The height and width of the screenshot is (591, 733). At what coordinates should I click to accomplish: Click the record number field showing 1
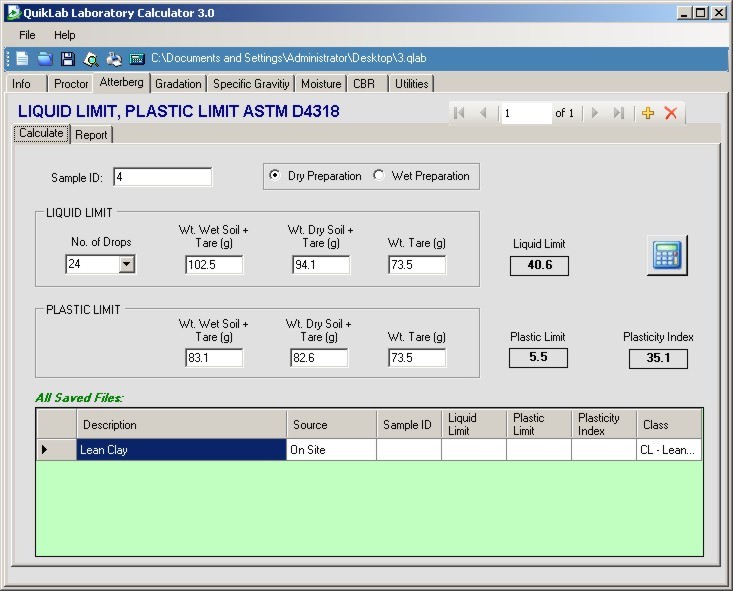click(526, 113)
